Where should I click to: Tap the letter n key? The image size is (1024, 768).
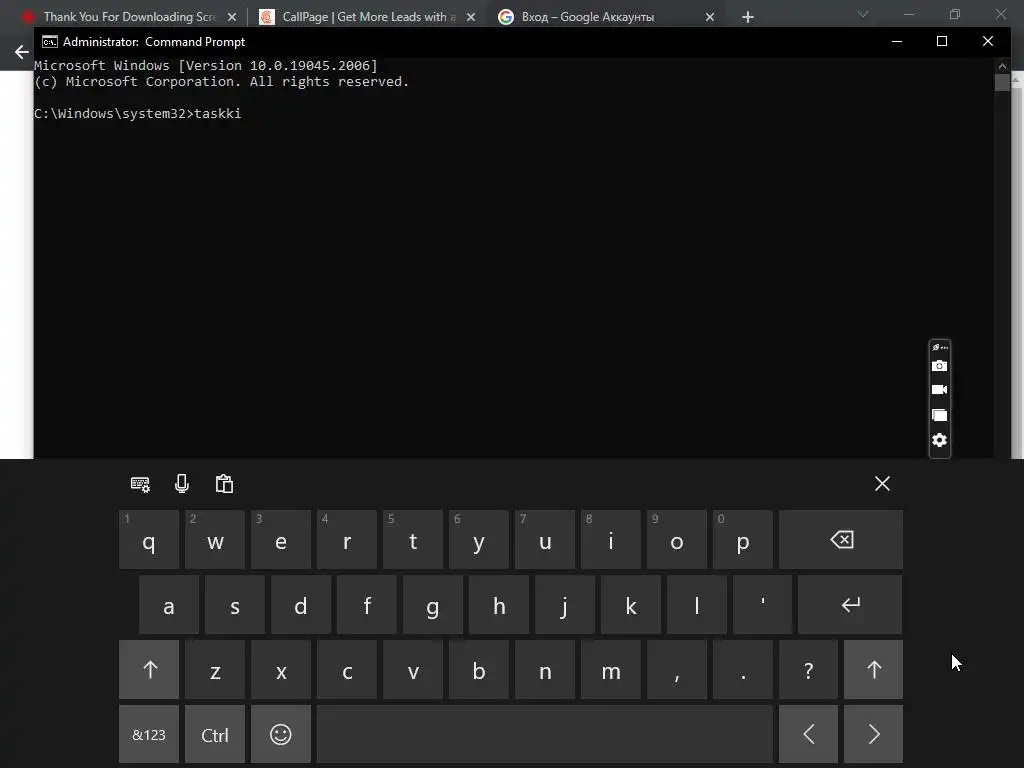pos(545,669)
